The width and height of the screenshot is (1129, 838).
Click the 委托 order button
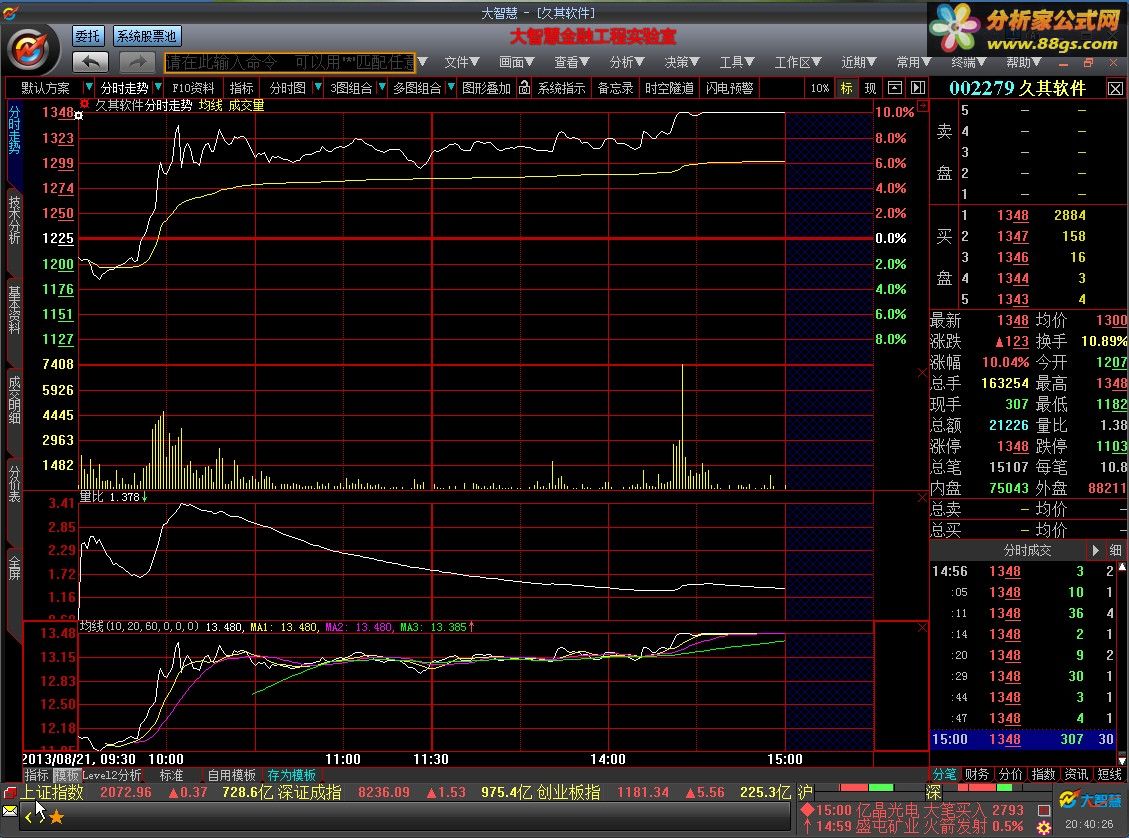pos(88,36)
